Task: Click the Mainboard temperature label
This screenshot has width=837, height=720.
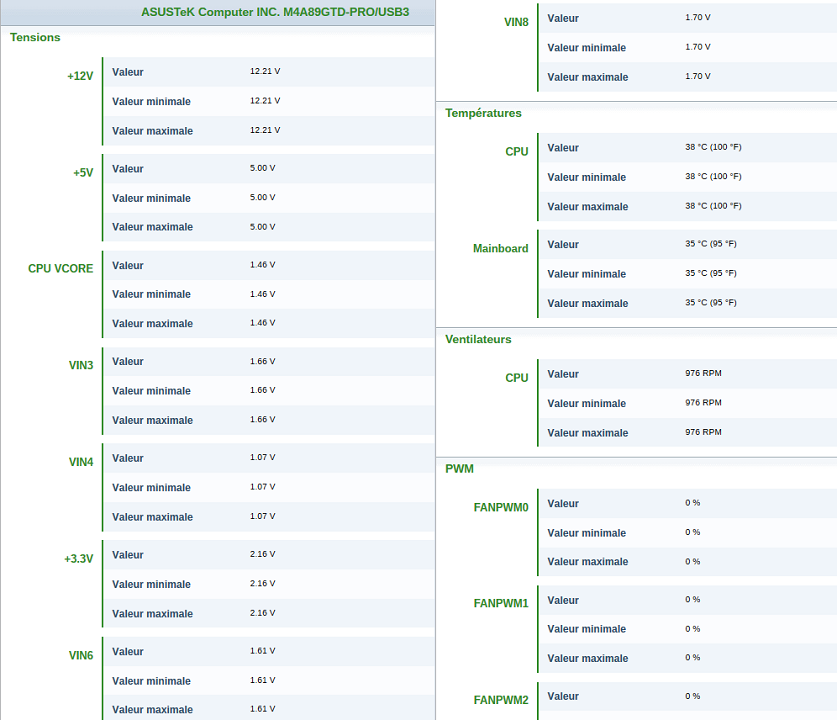Action: coord(501,248)
